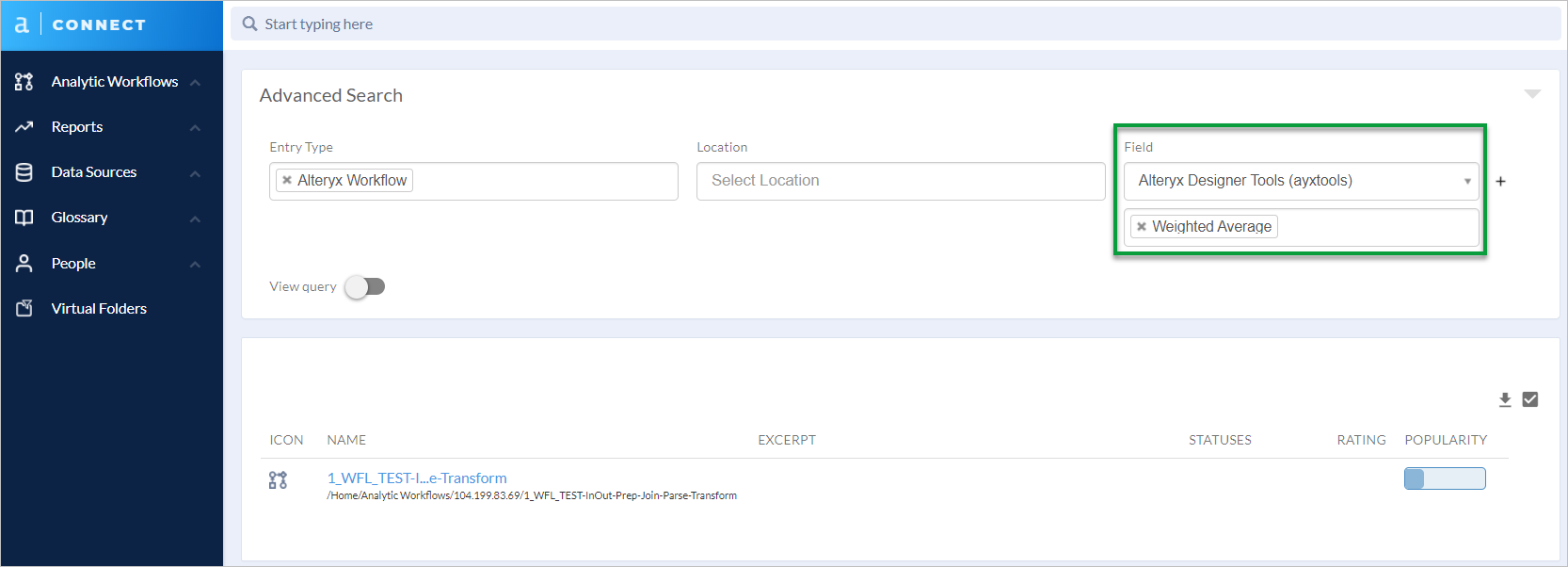Screen dimensions: 1568x567
Task: Click the Alteryx Connect logo
Action: point(80,24)
